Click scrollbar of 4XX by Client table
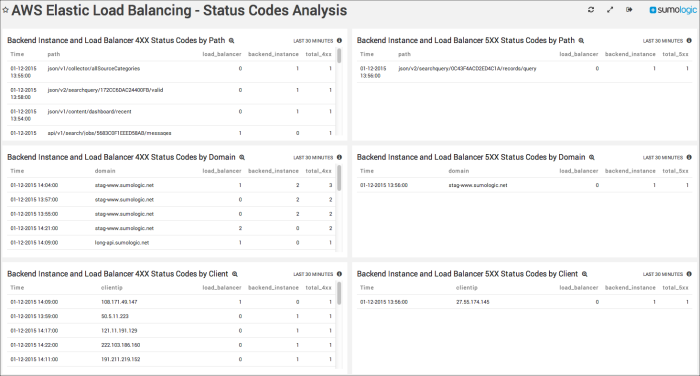Screen dimensions: 700x376 point(339,293)
